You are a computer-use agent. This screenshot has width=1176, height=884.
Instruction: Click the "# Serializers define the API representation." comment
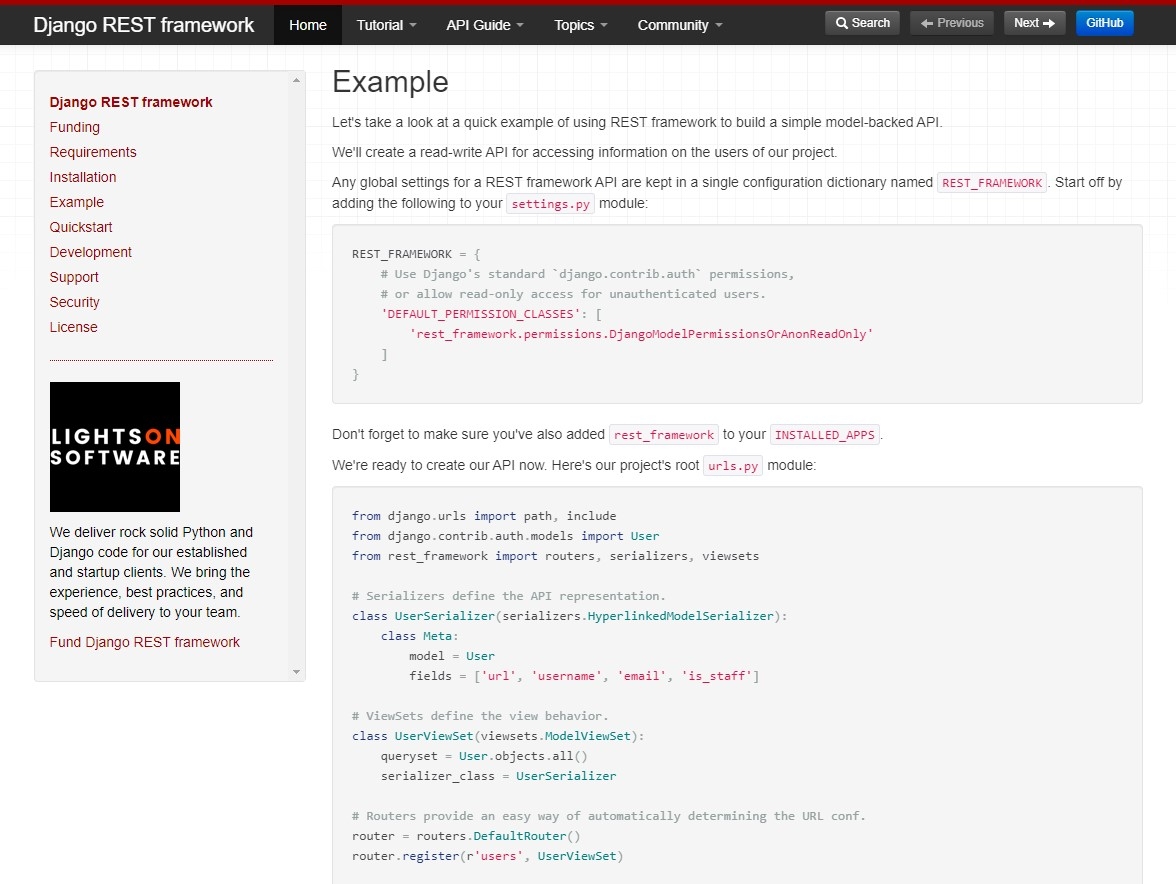click(x=508, y=596)
